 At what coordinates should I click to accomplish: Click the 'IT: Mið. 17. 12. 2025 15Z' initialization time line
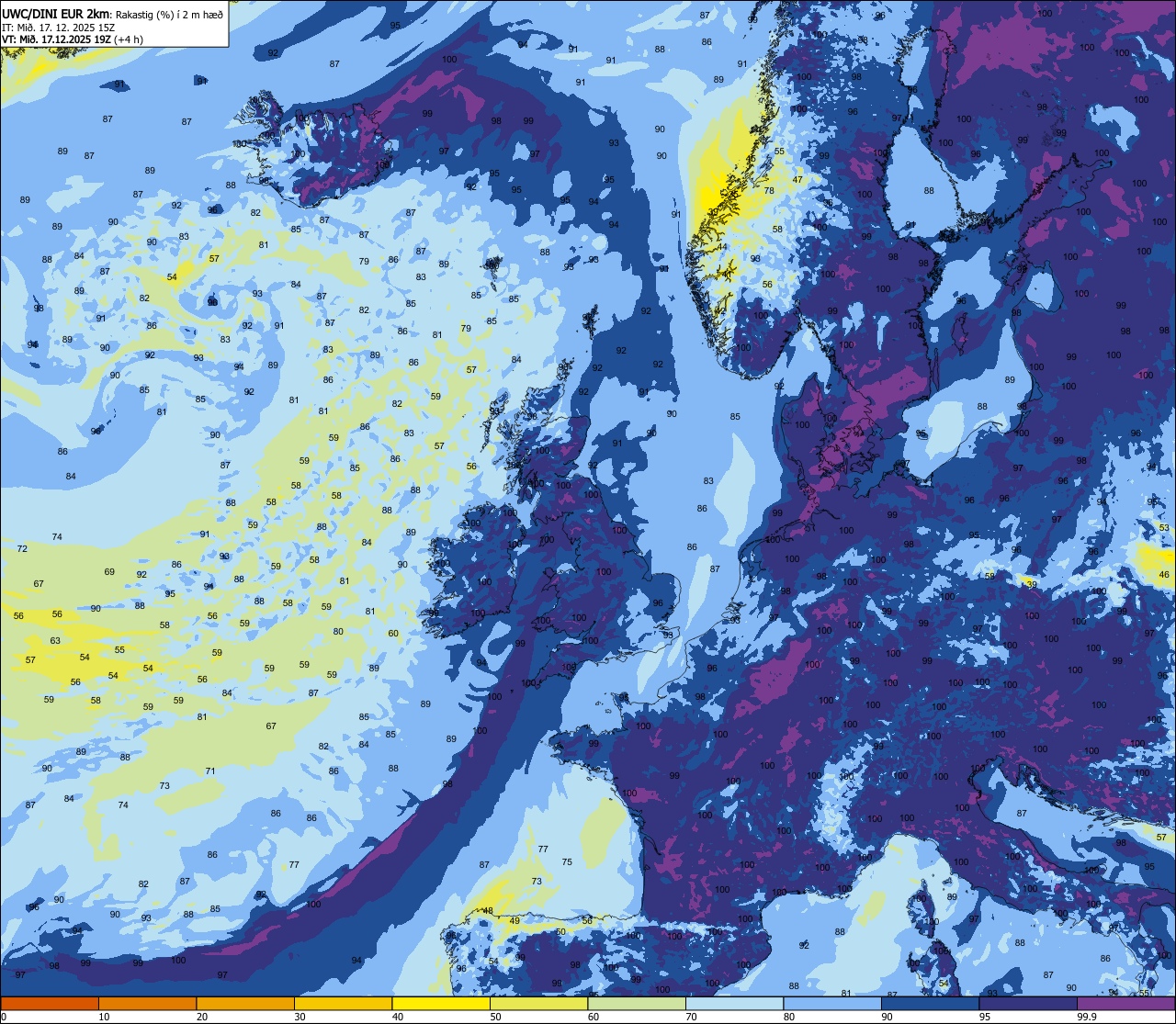tap(59, 27)
